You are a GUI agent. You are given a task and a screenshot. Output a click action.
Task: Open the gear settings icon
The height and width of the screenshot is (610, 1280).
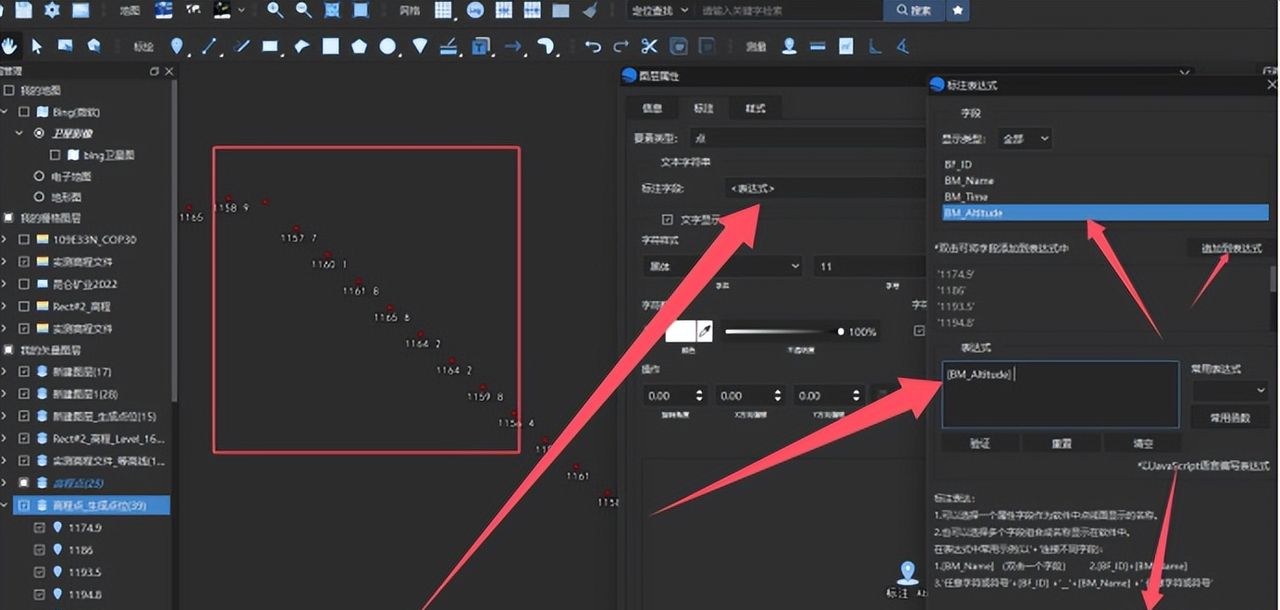pos(52,10)
